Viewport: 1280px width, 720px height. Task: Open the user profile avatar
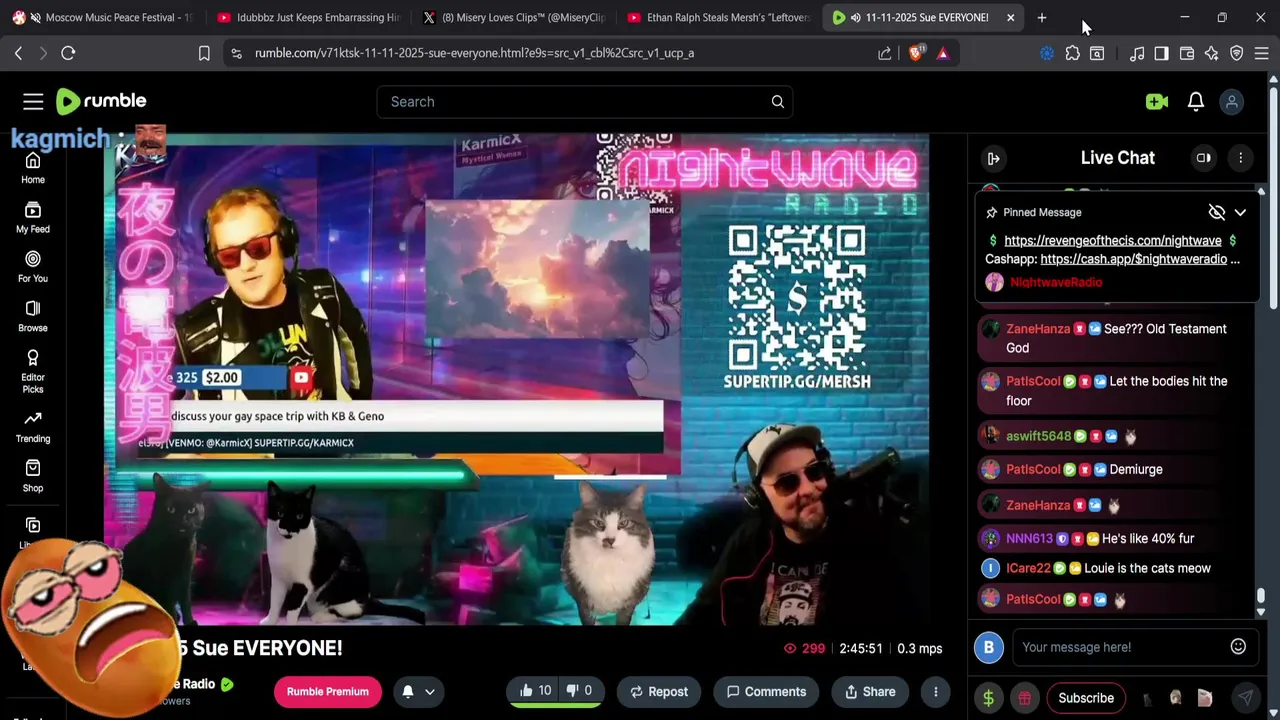[x=1232, y=101]
